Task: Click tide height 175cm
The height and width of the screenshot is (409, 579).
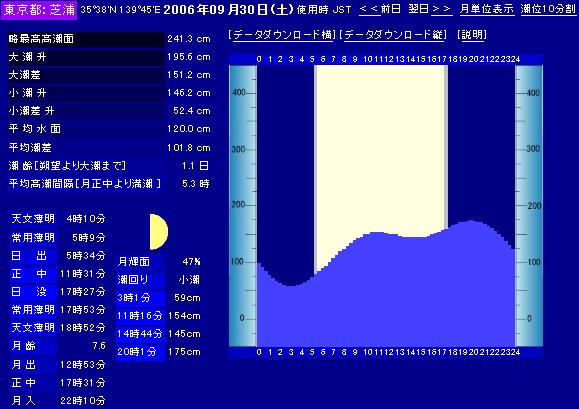Action: (x=184, y=352)
